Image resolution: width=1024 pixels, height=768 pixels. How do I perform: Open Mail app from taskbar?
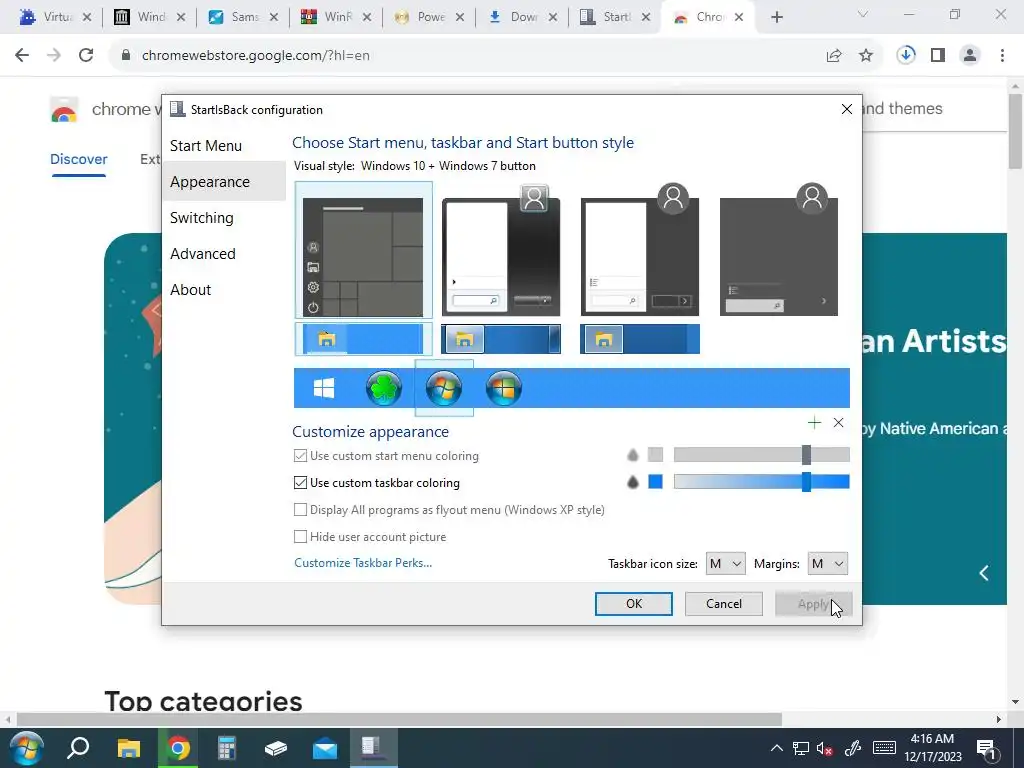point(325,748)
